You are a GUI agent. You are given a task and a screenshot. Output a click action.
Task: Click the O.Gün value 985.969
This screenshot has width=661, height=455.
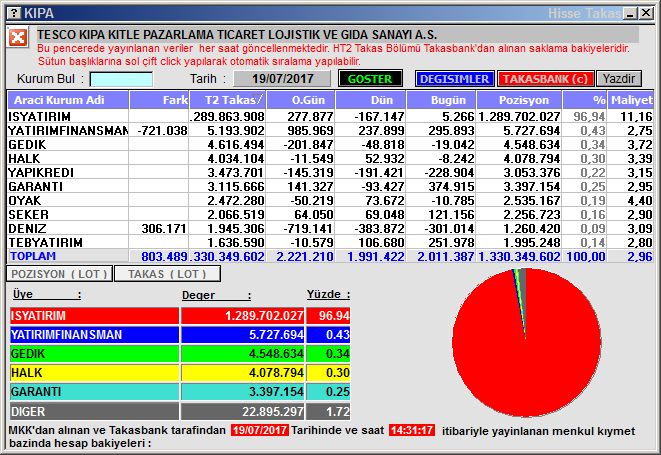(310, 131)
